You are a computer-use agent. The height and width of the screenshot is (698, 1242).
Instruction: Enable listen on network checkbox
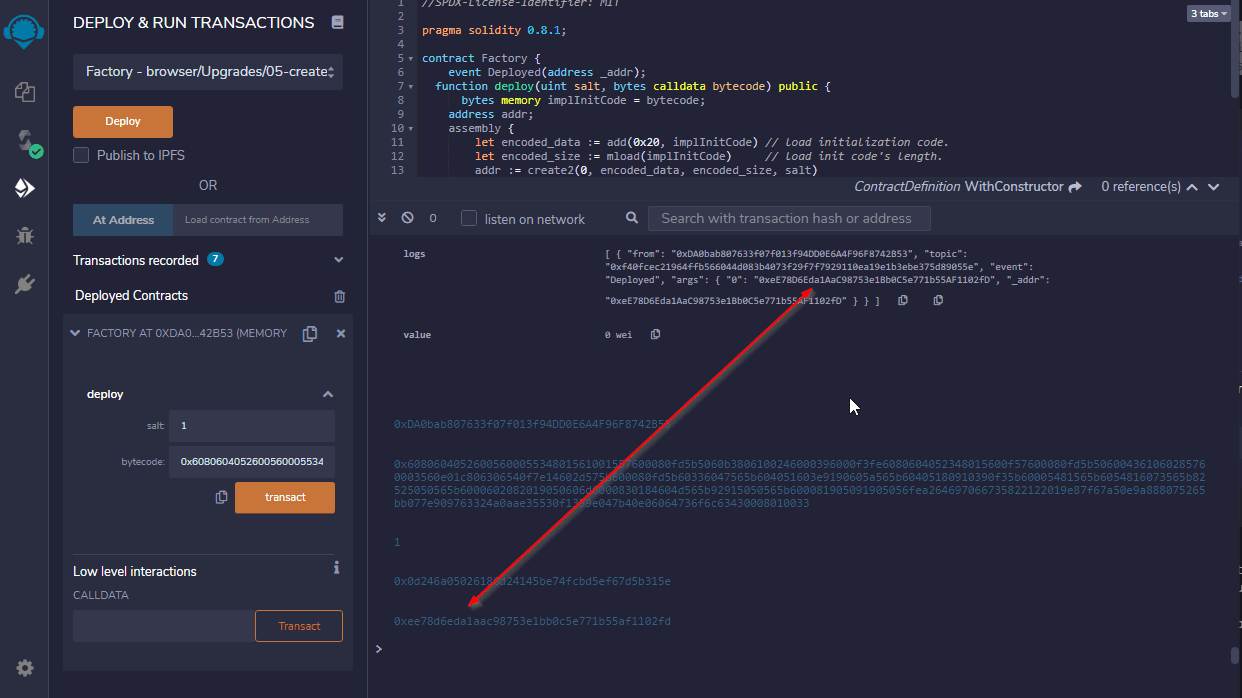pos(469,218)
